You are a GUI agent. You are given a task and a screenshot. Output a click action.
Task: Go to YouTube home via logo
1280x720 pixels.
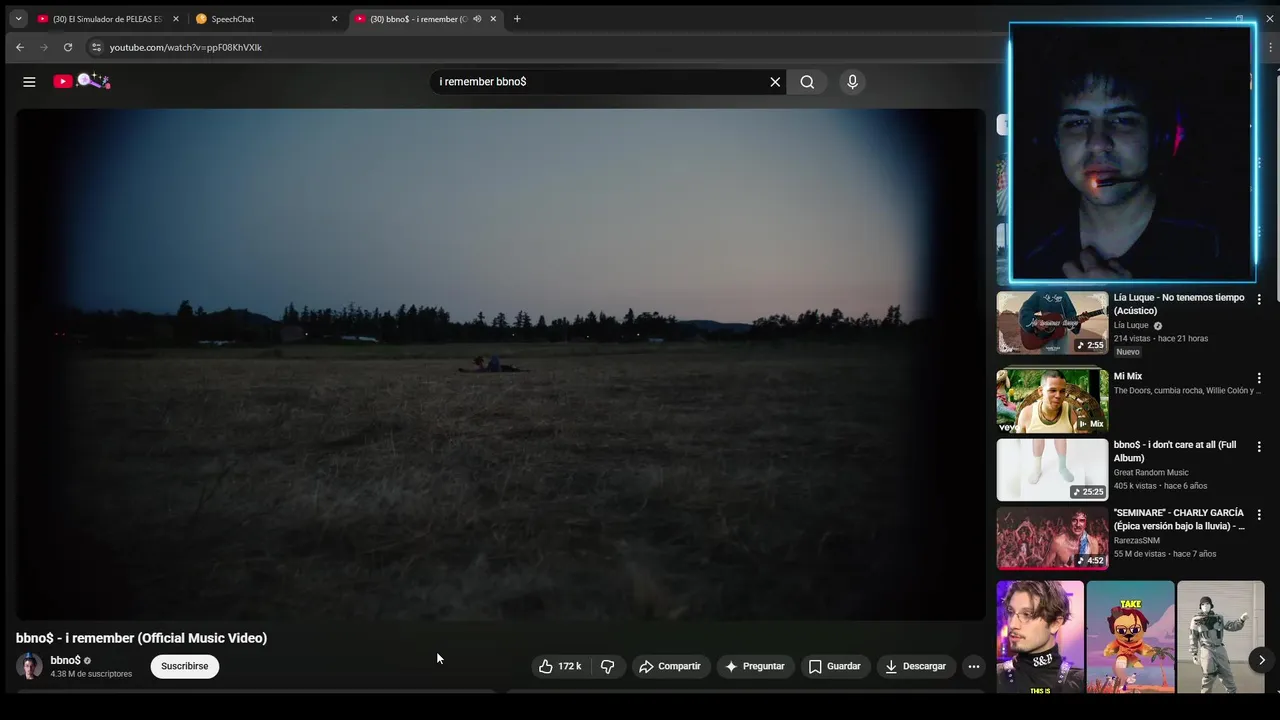click(x=82, y=81)
